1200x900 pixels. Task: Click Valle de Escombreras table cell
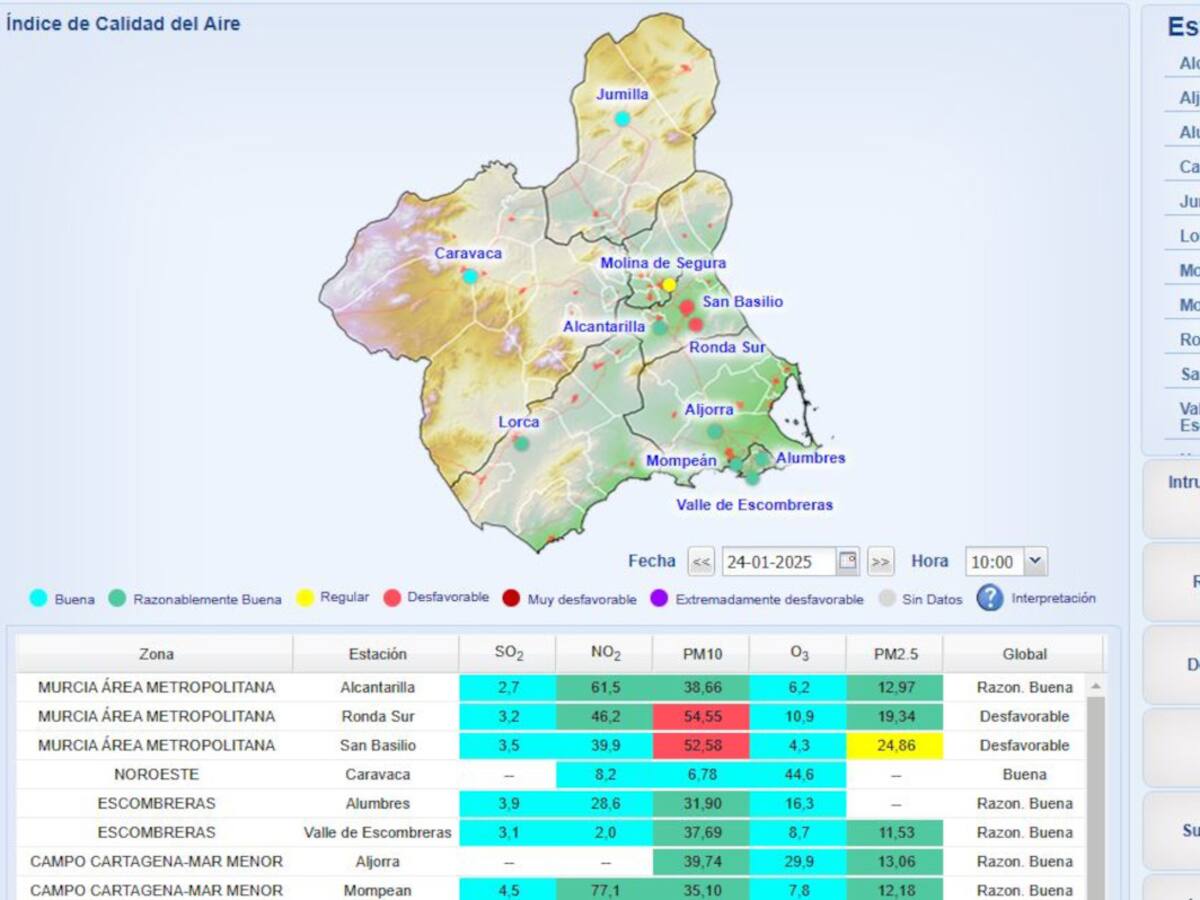(x=377, y=833)
